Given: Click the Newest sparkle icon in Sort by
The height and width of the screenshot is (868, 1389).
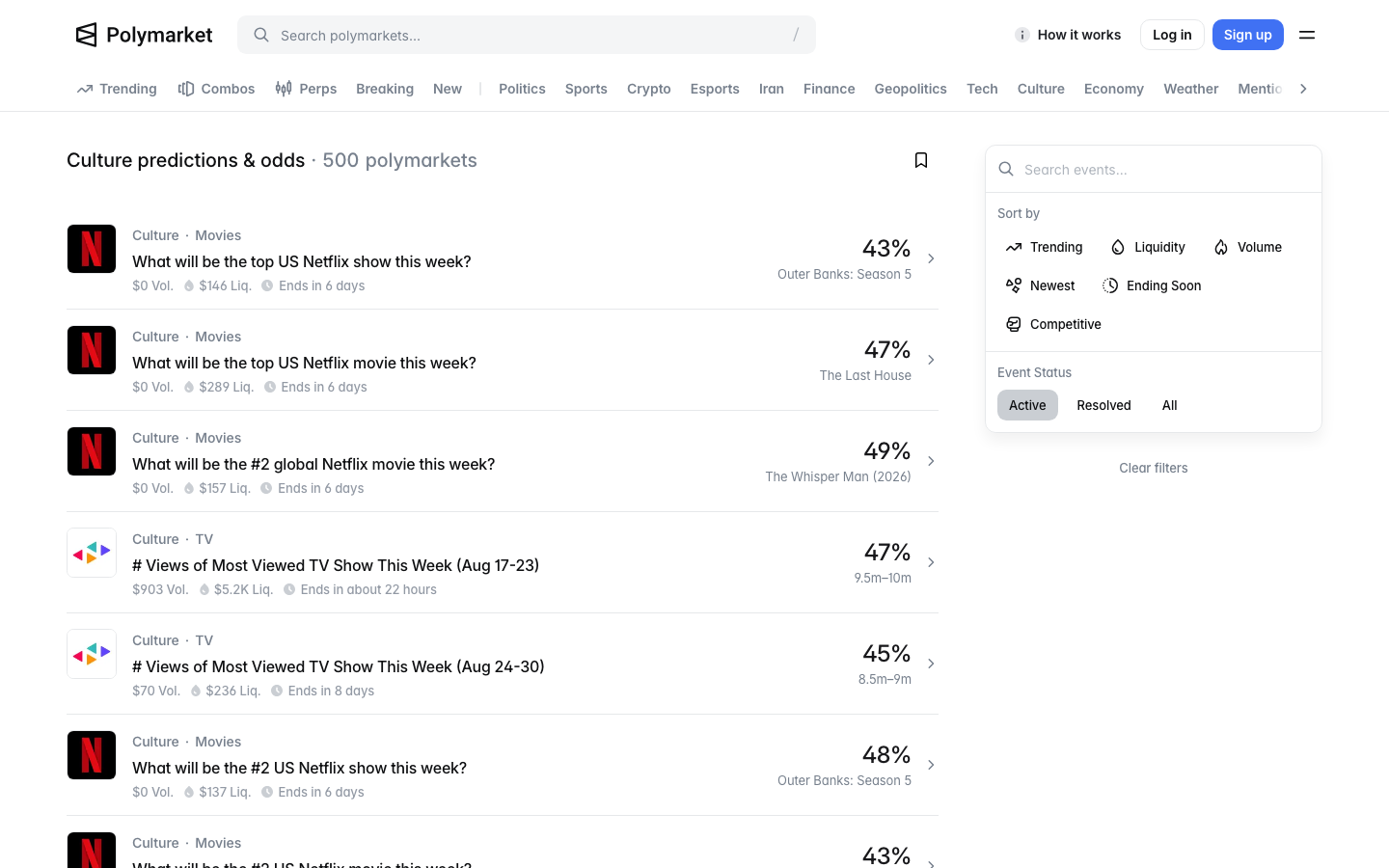Looking at the screenshot, I should tap(1014, 285).
